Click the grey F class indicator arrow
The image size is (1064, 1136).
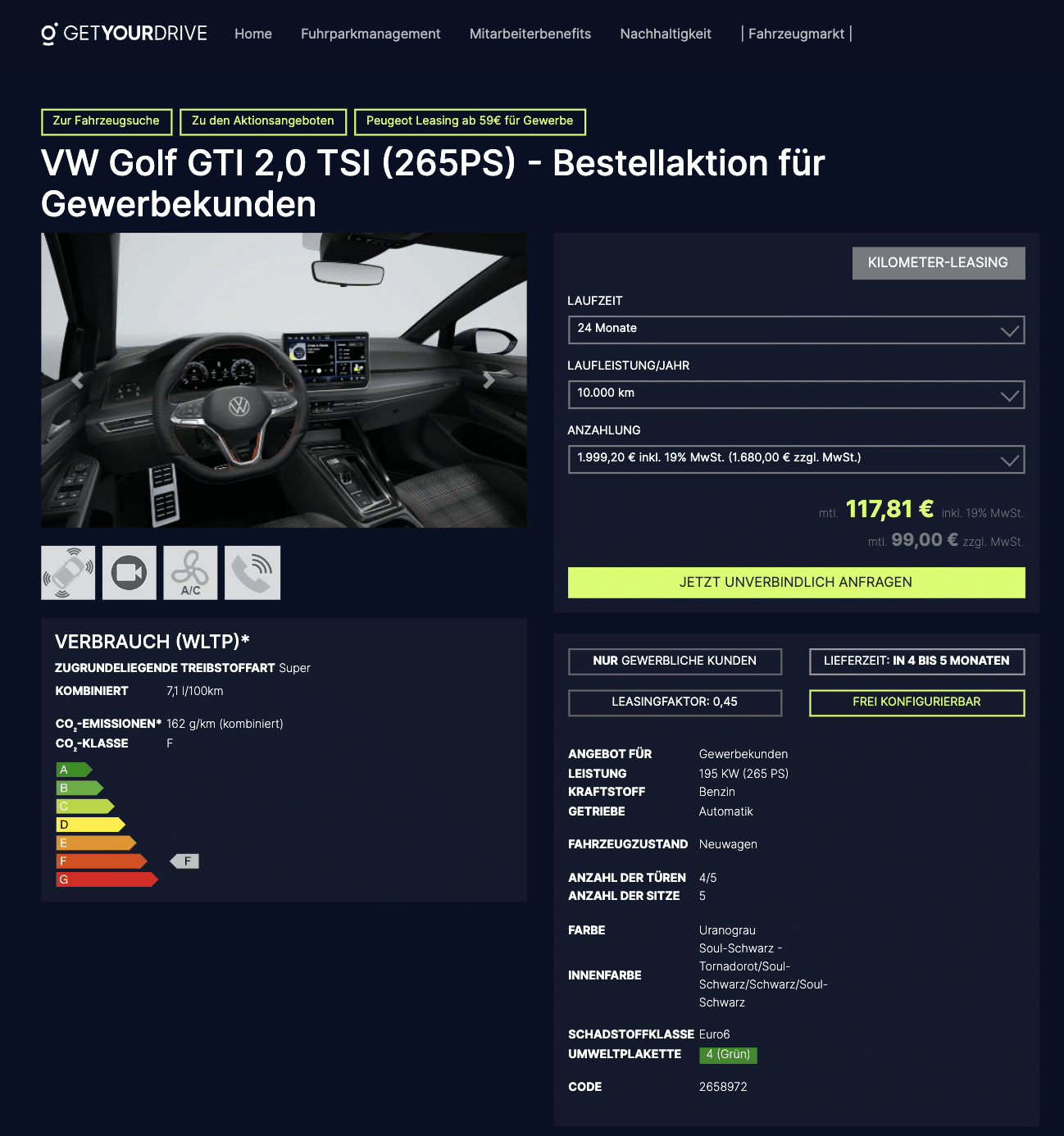coord(184,861)
